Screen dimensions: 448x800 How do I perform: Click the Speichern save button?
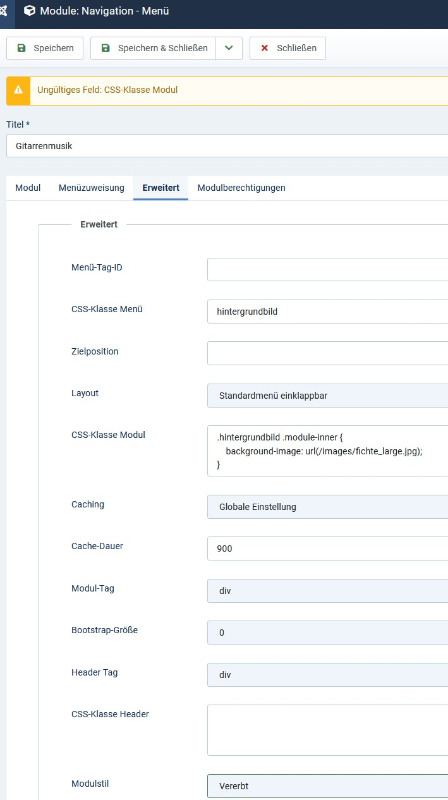click(45, 48)
